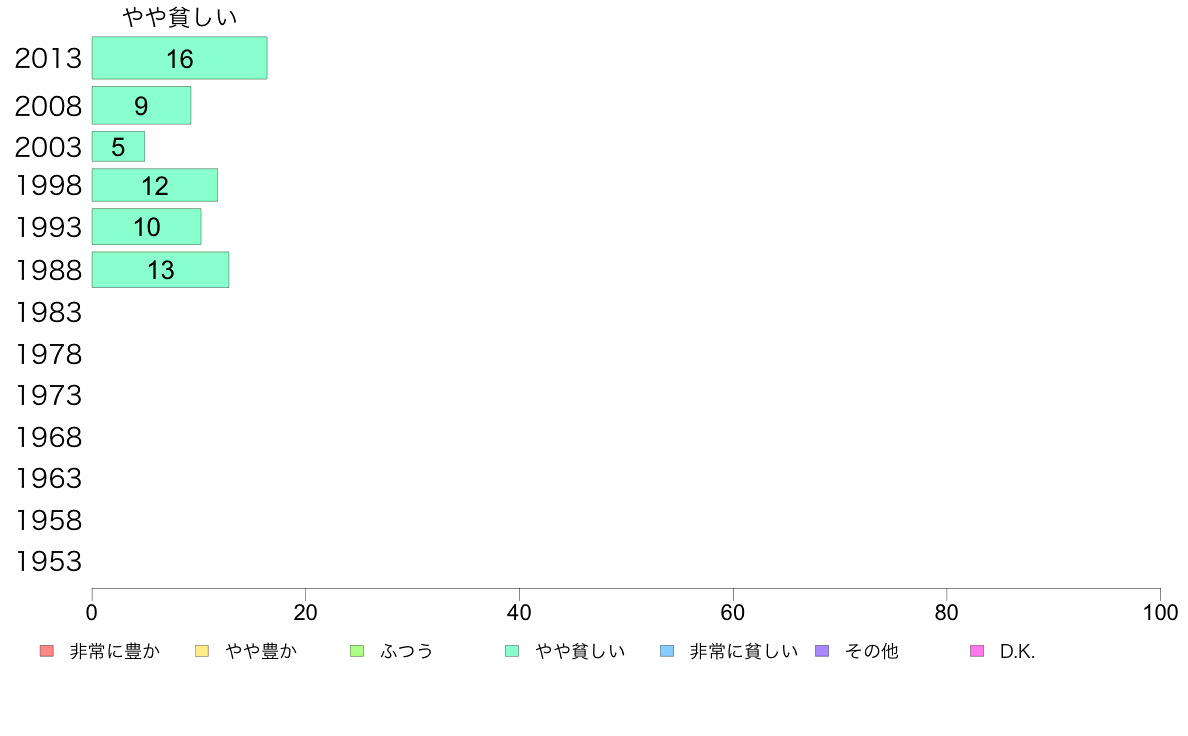Click the その他 legend text
The width and height of the screenshot is (1188, 736).
click(871, 651)
